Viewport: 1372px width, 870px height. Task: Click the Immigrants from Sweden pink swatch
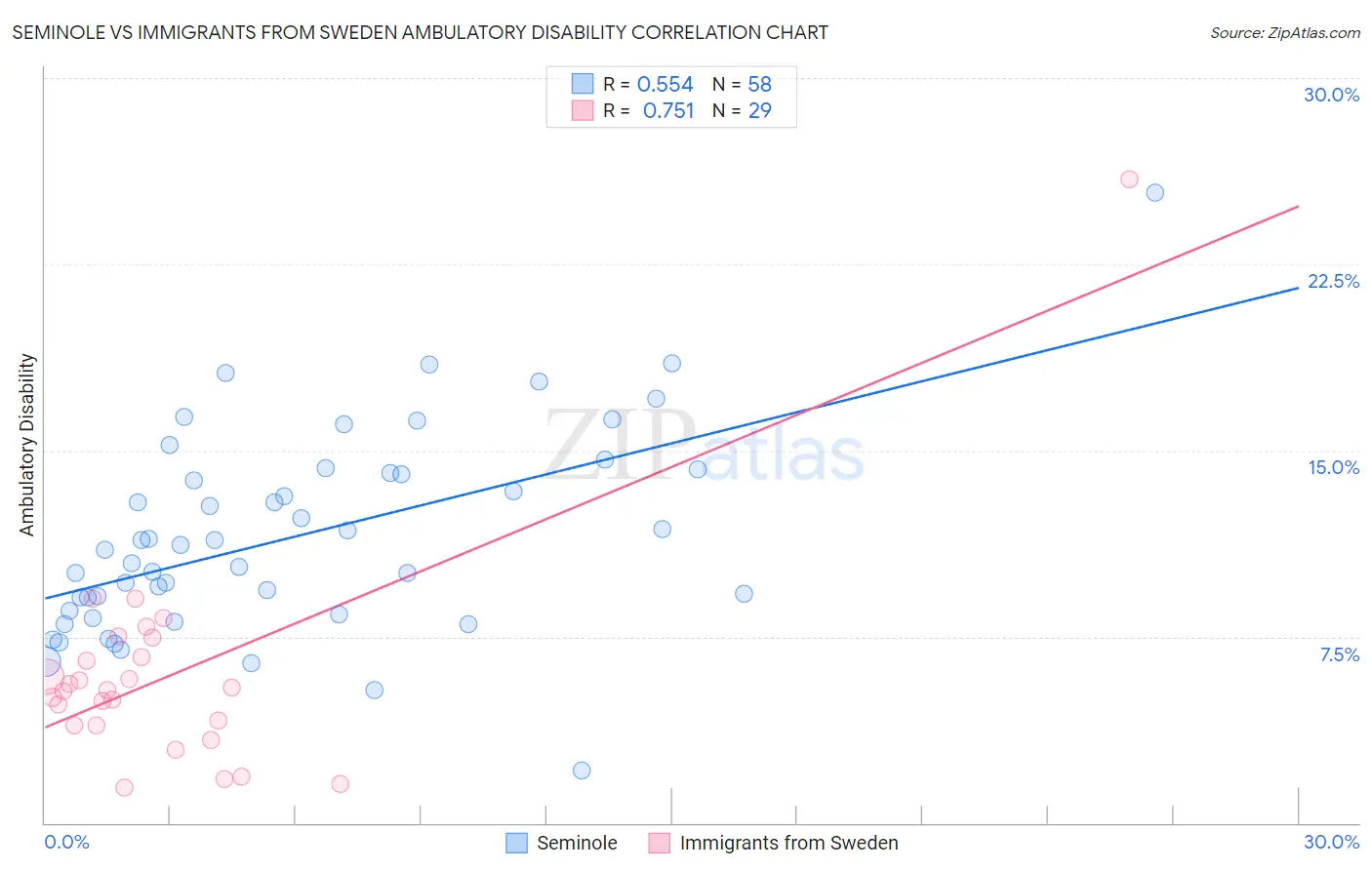[x=660, y=843]
